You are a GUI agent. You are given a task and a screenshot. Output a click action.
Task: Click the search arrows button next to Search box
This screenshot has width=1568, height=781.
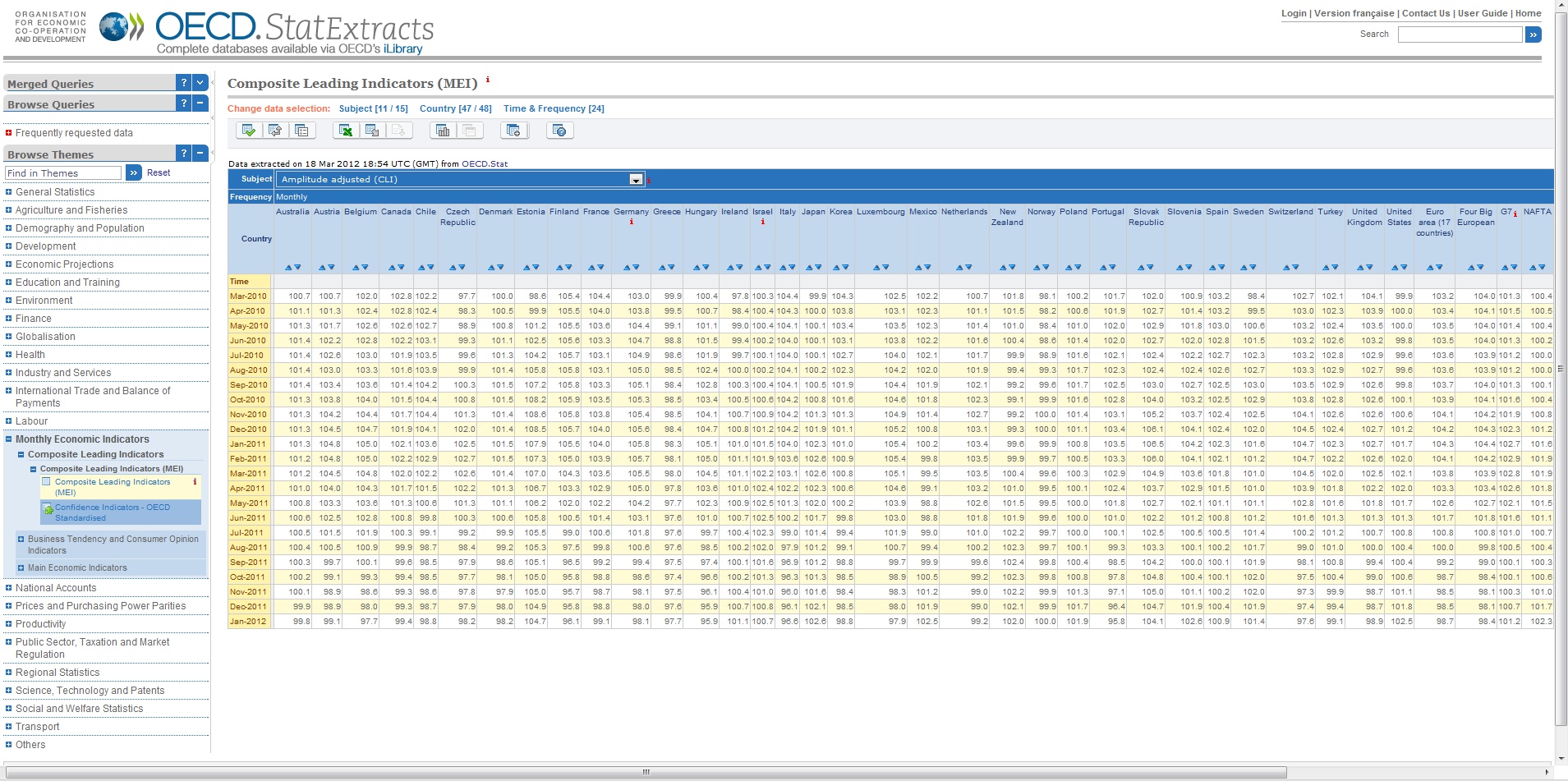click(x=1534, y=34)
